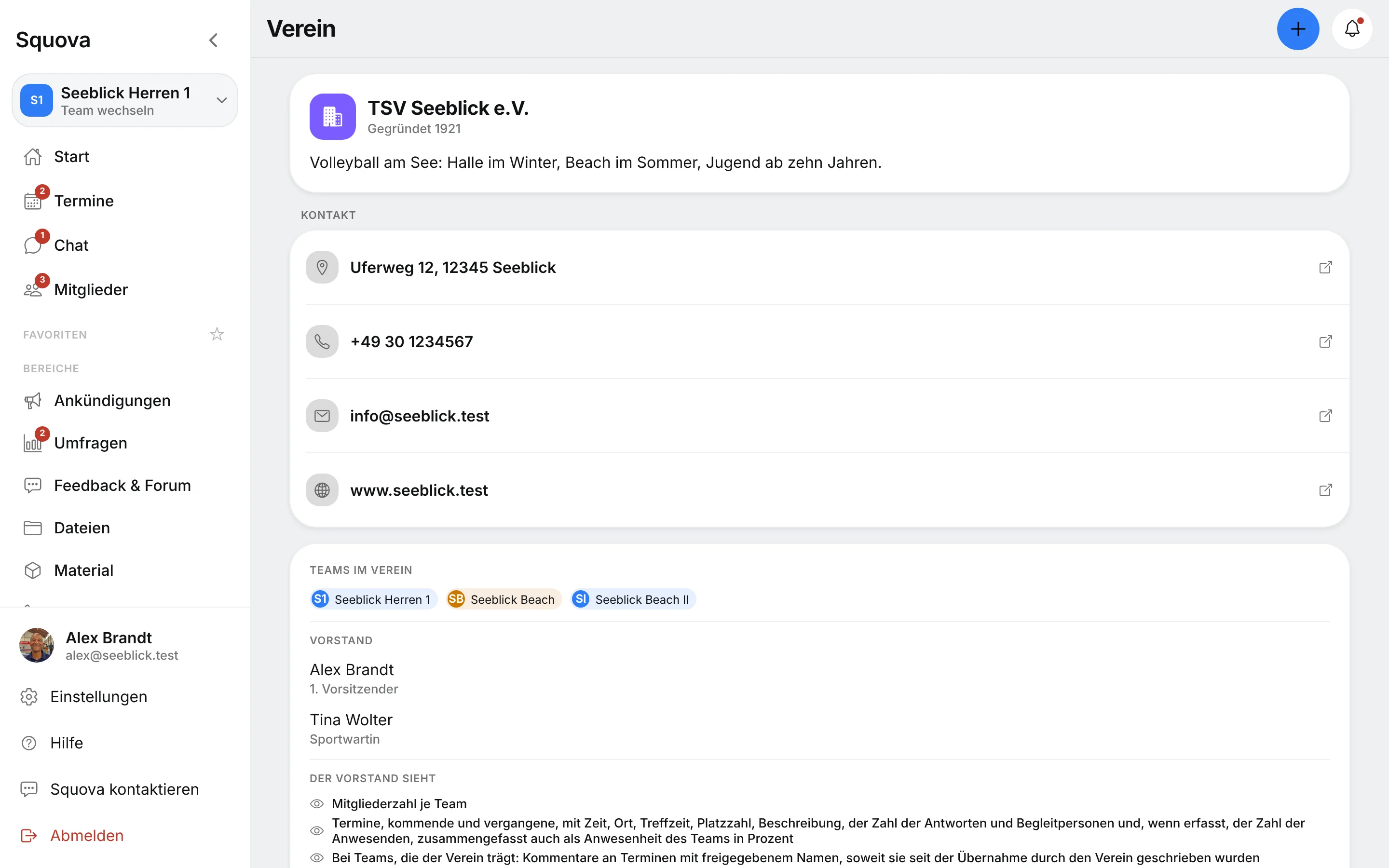Image resolution: width=1389 pixels, height=868 pixels.
Task: Open email external link icon
Action: pyautogui.click(x=1325, y=416)
